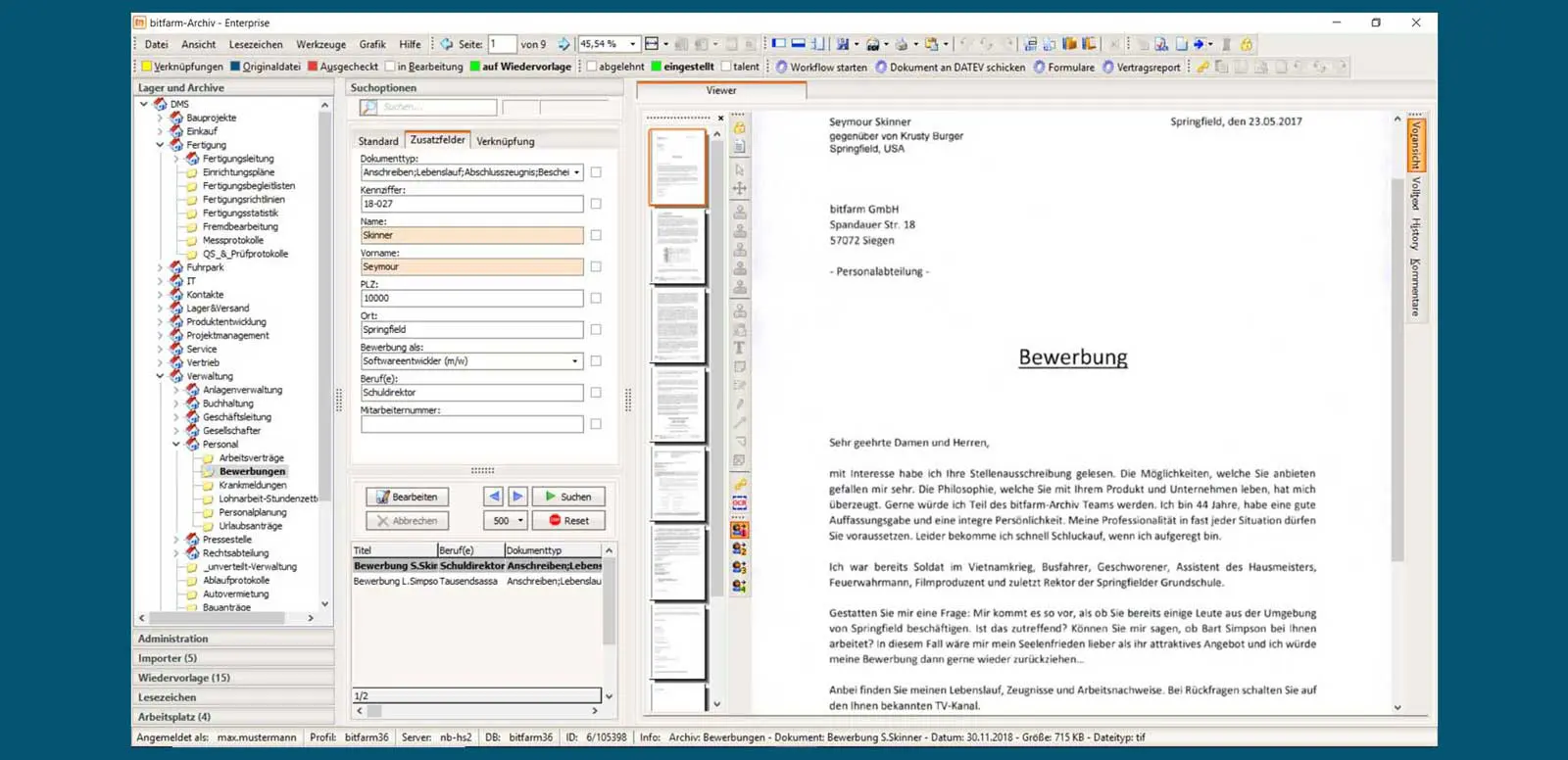Collapse the Verwaltung tree node
1568x760 pixels.
pos(160,376)
